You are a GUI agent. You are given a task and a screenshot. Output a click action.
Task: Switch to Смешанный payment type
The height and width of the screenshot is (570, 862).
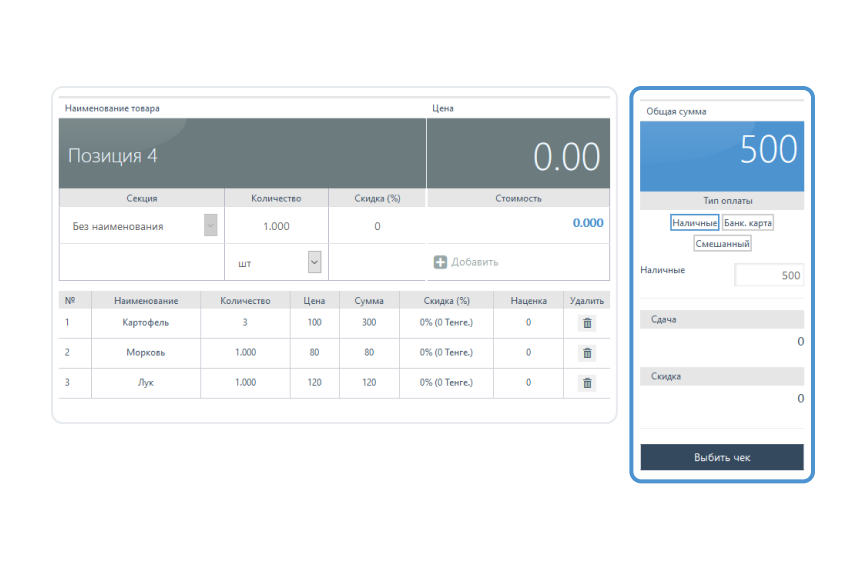(722, 243)
